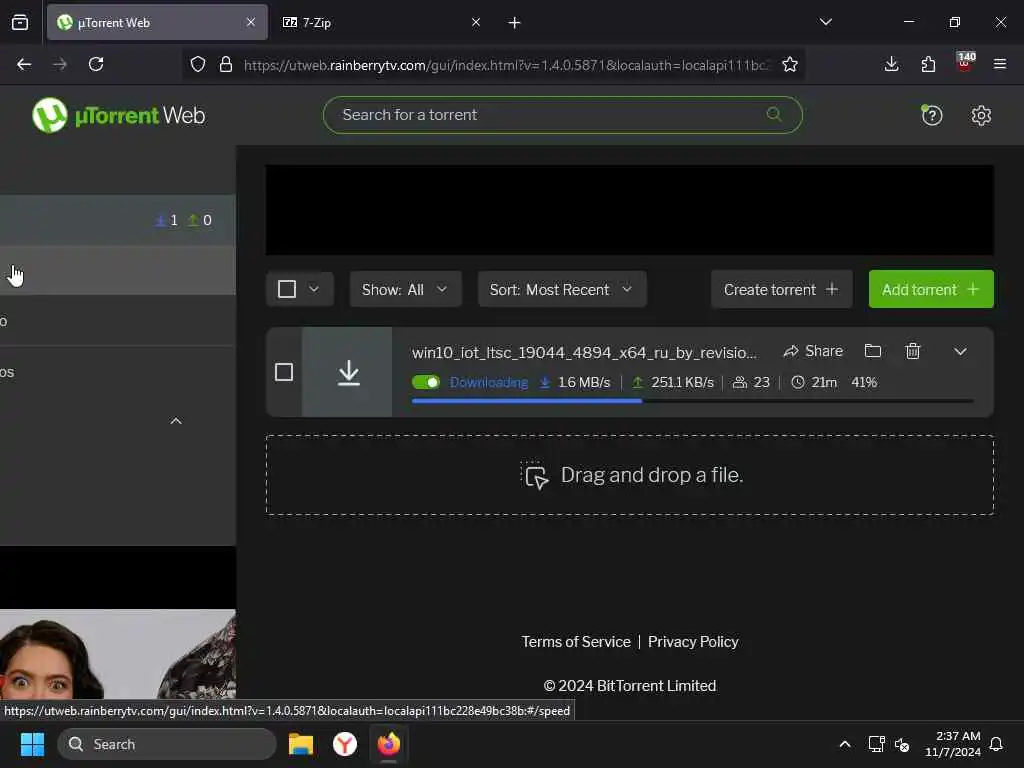Click the torrent download progress bar

pos(693,401)
